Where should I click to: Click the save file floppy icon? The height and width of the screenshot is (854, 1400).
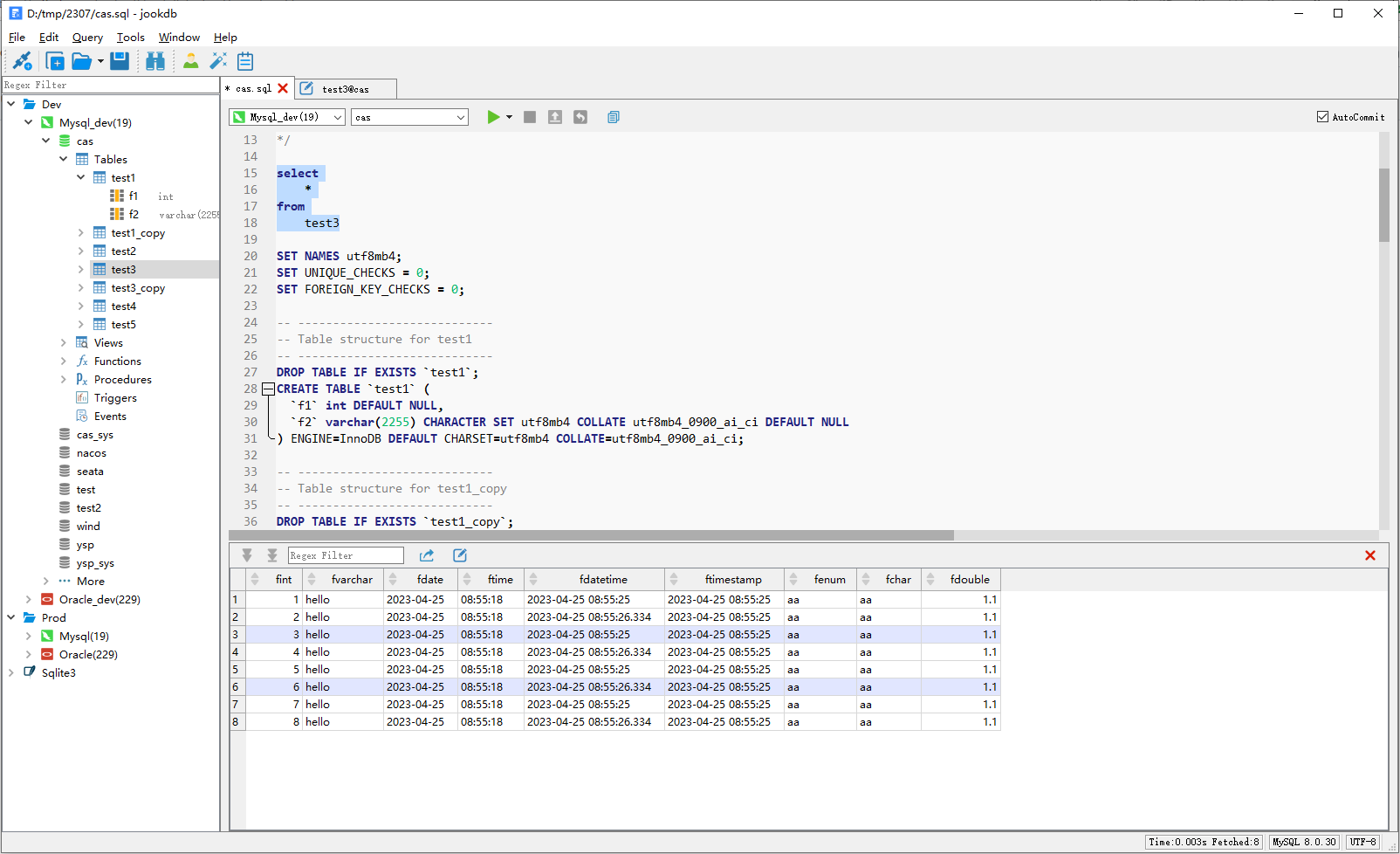coord(120,61)
